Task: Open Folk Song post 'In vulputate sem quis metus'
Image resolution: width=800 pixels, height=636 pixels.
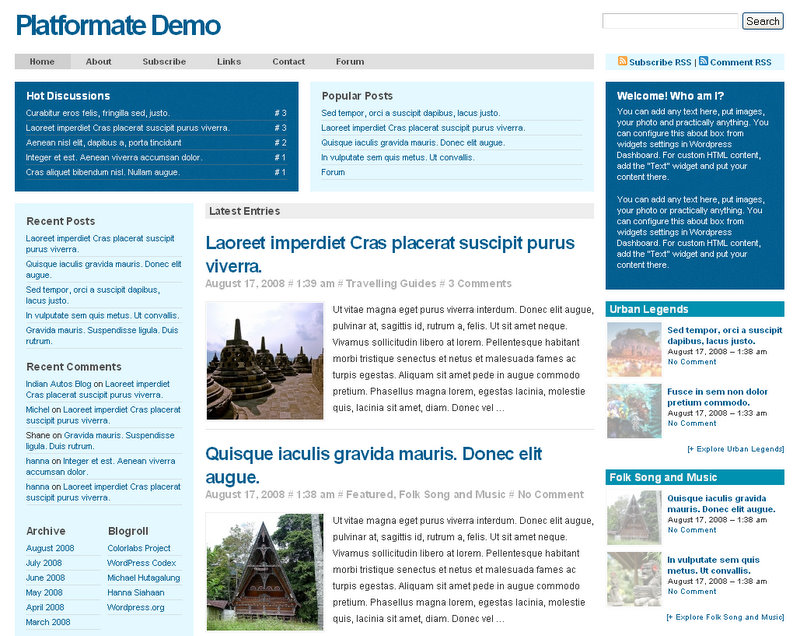Action: (x=713, y=565)
